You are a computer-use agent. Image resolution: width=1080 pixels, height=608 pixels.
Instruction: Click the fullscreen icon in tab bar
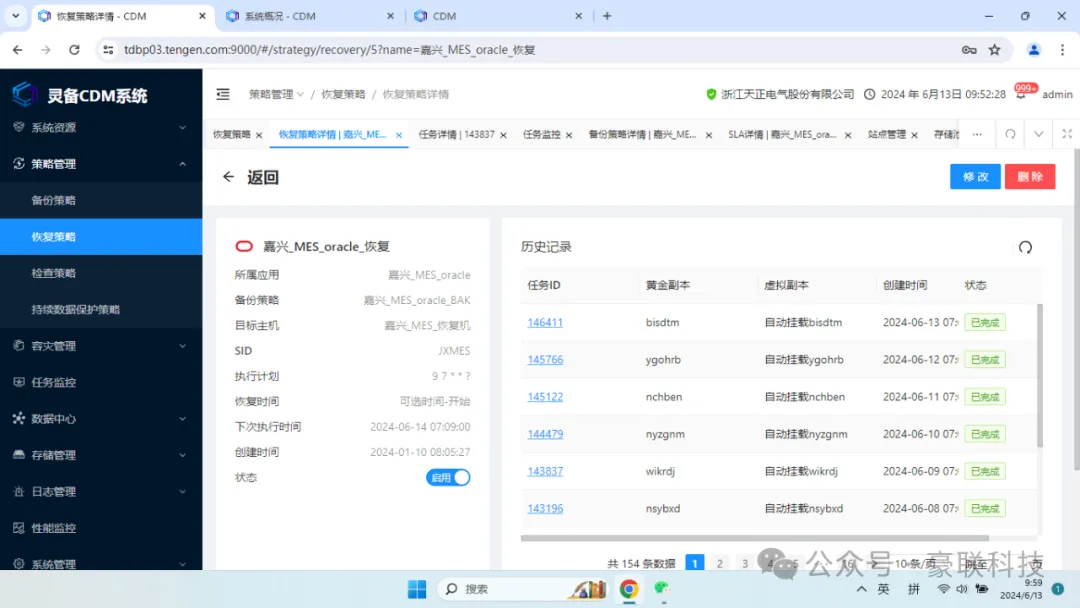[1067, 134]
